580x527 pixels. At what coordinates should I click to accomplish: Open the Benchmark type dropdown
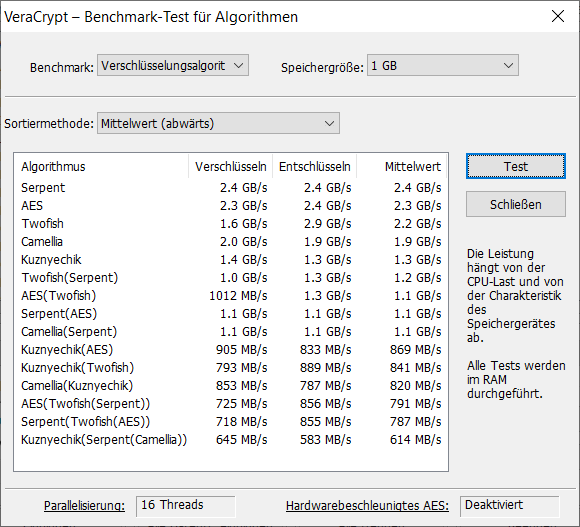(x=173, y=65)
